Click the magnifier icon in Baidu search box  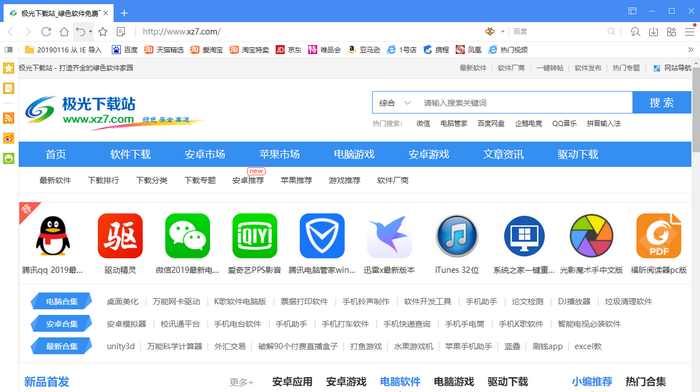tap(611, 31)
